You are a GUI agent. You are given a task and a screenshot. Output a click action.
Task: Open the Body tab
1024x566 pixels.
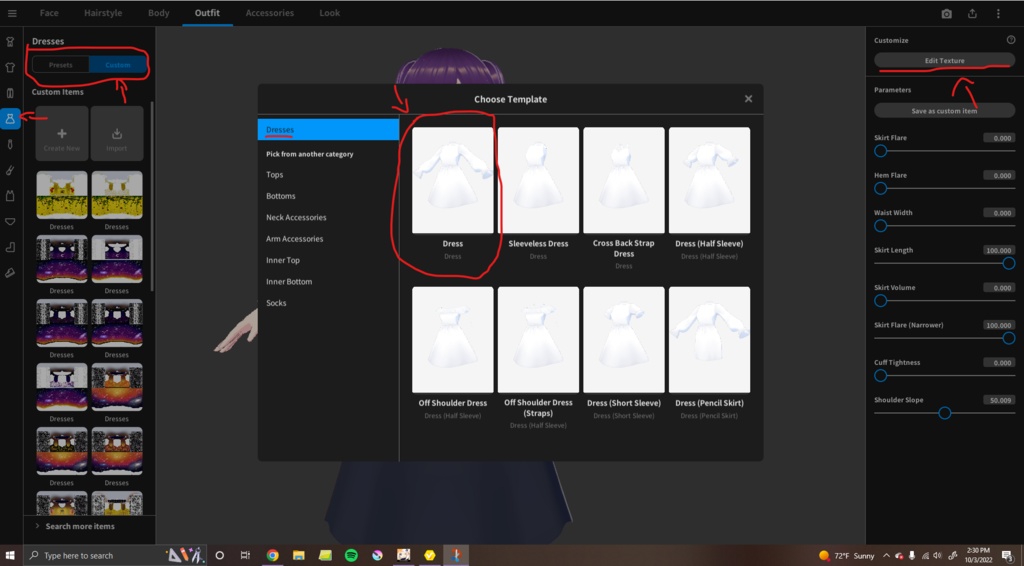pyautogui.click(x=158, y=13)
